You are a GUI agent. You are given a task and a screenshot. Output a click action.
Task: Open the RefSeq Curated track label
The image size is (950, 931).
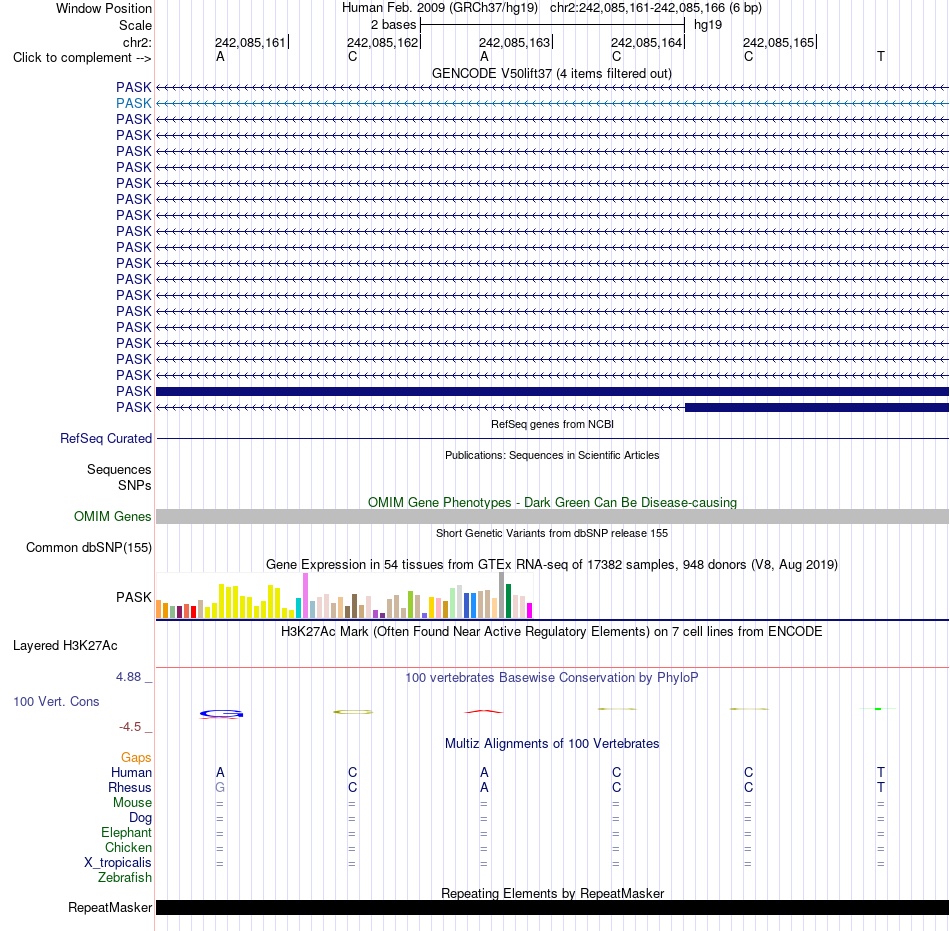pyautogui.click(x=105, y=439)
